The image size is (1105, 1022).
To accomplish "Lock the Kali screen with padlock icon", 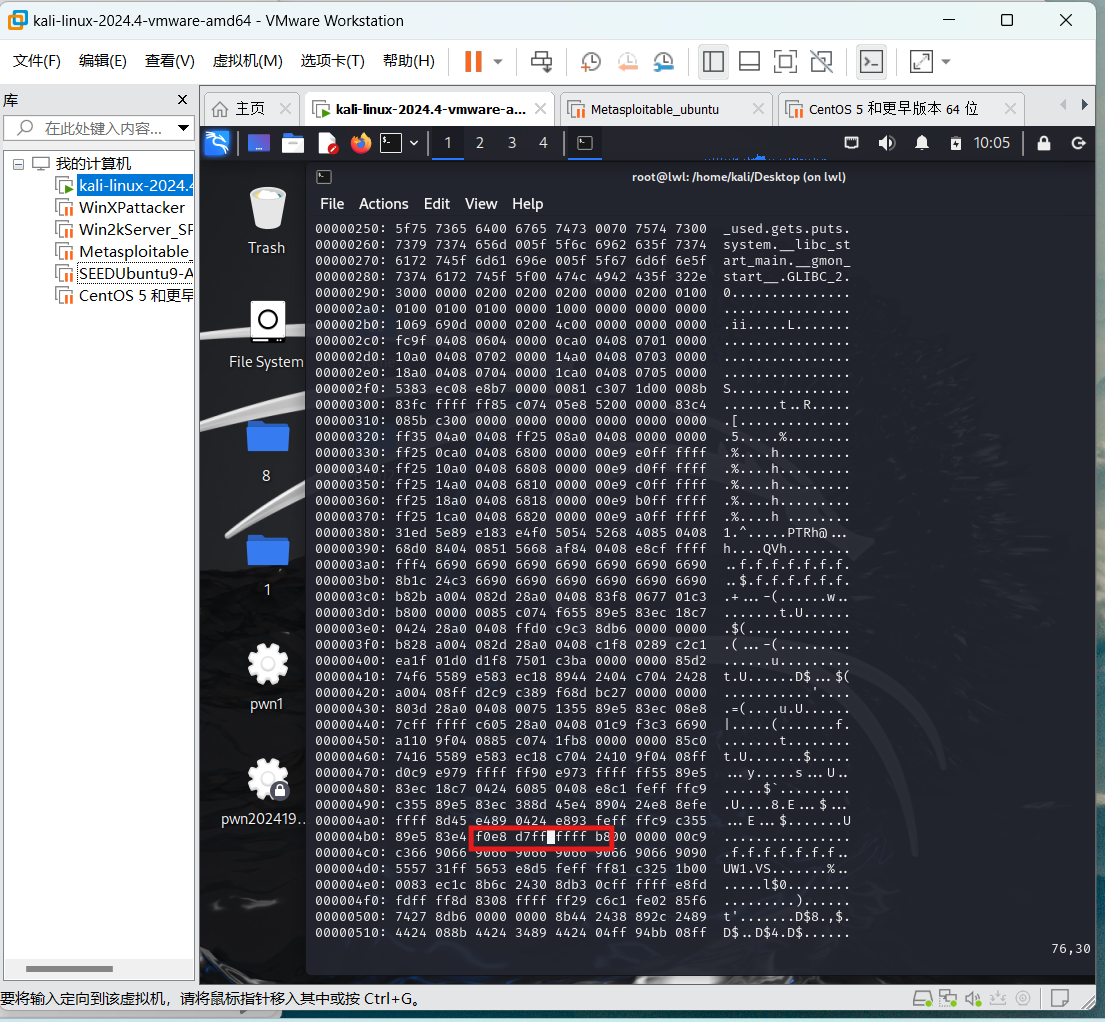I will click(x=1044, y=143).
